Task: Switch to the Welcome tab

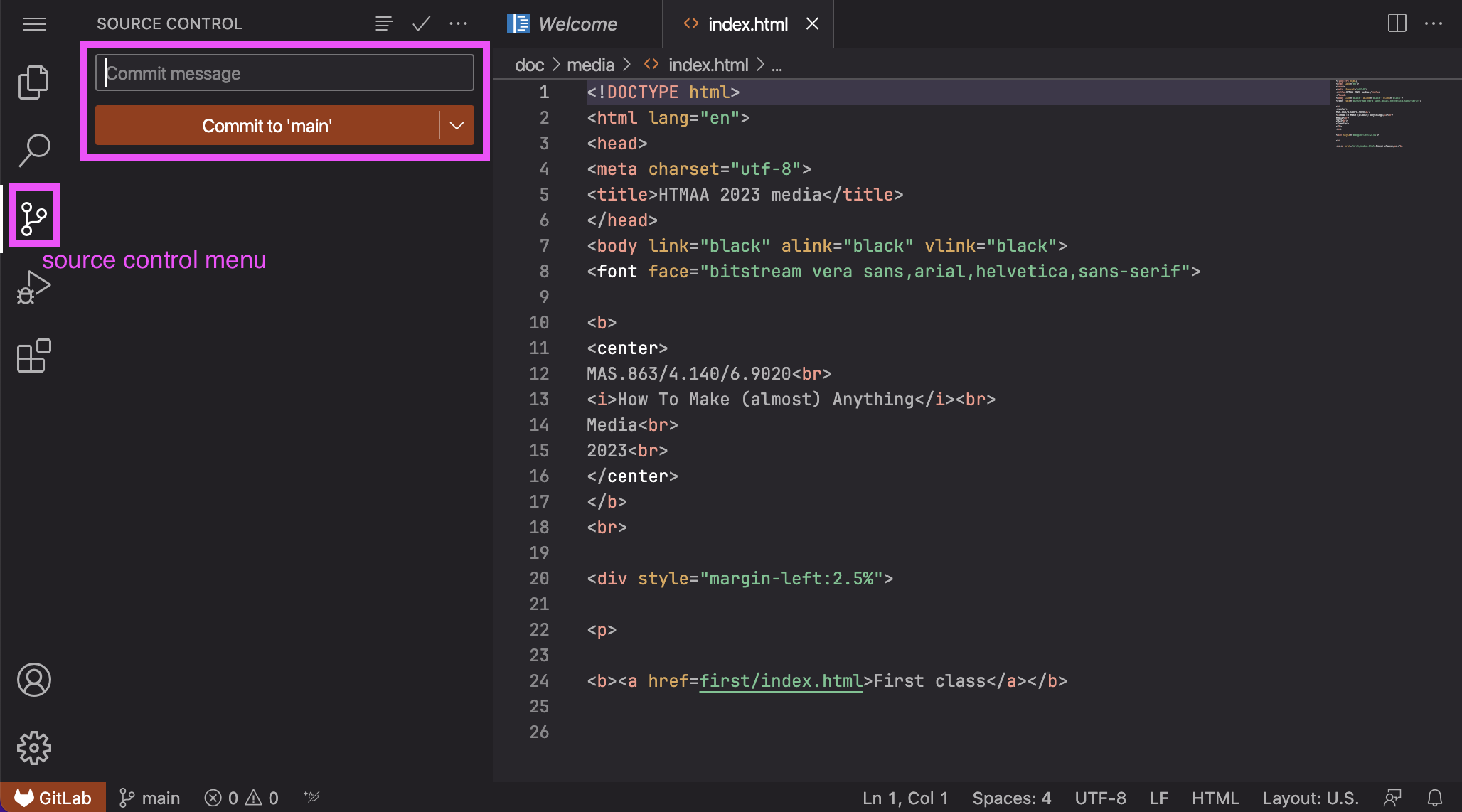Action: point(577,24)
